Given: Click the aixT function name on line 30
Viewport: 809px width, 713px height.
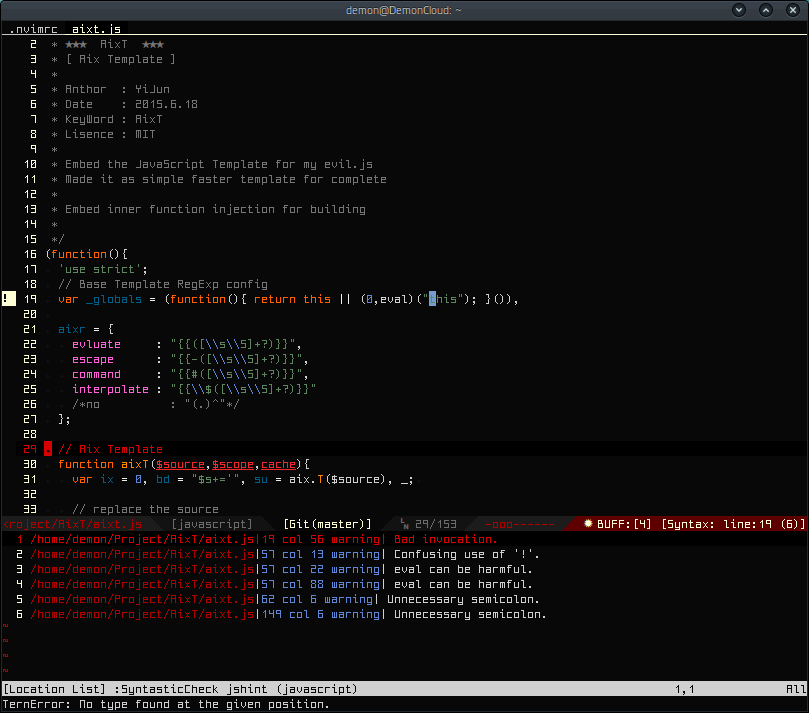Looking at the screenshot, I should [x=135, y=464].
